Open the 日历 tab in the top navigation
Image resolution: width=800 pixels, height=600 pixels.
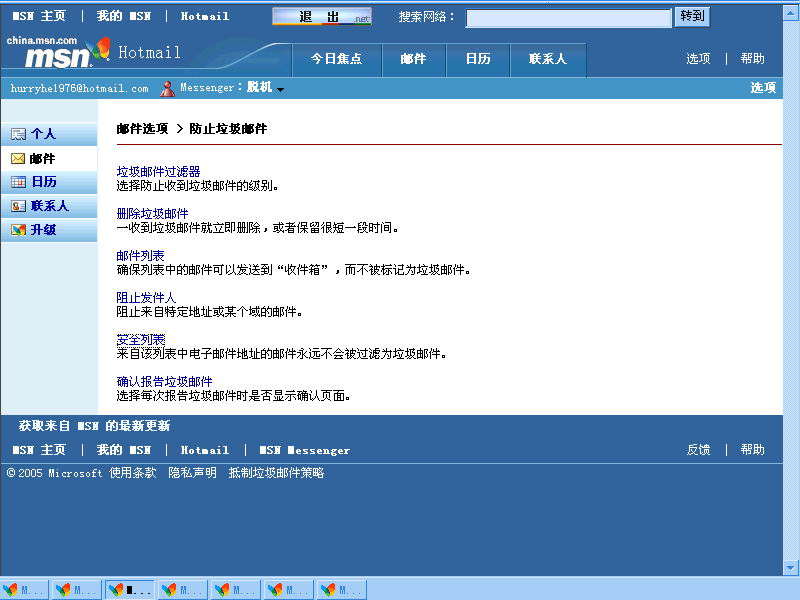pyautogui.click(x=478, y=59)
